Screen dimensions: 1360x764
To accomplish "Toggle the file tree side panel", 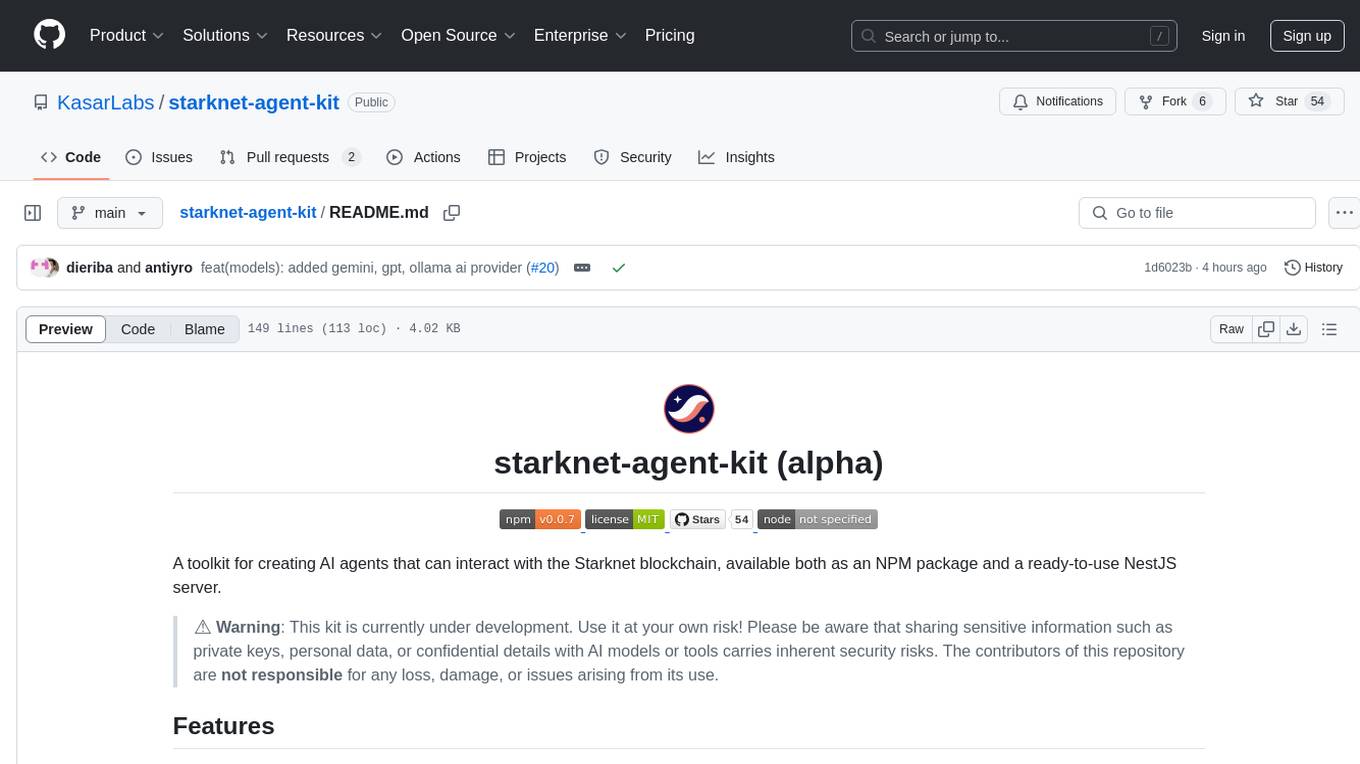I will click(x=32, y=213).
